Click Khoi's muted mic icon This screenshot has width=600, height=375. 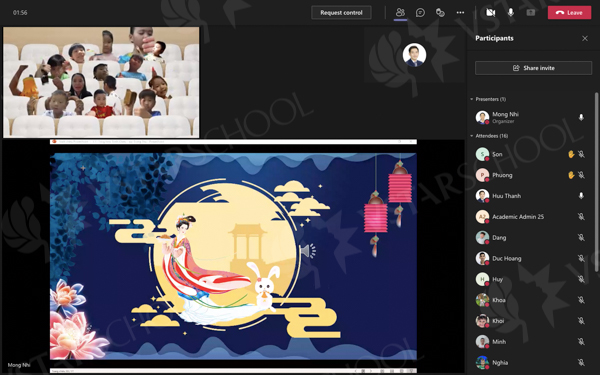pos(581,321)
